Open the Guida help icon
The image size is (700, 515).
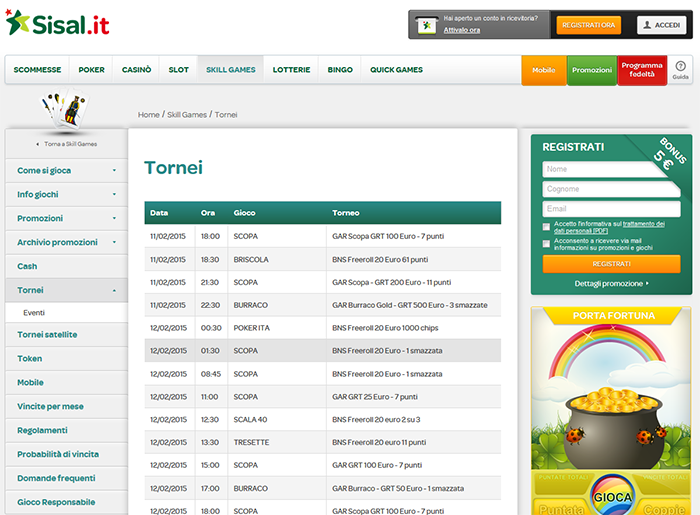tap(680, 70)
